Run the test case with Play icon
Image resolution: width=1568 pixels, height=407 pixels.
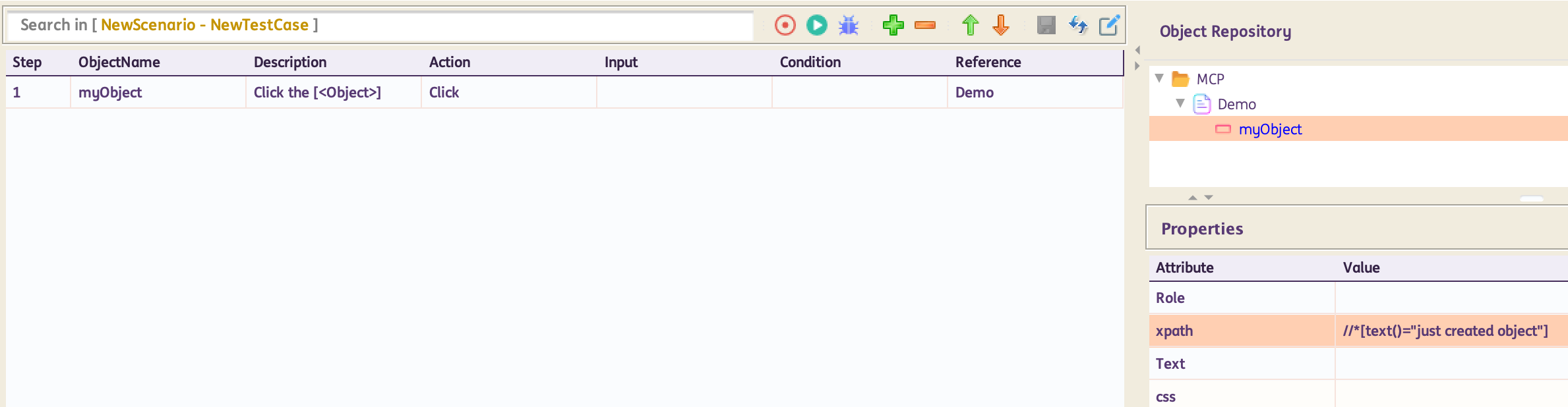[x=816, y=26]
